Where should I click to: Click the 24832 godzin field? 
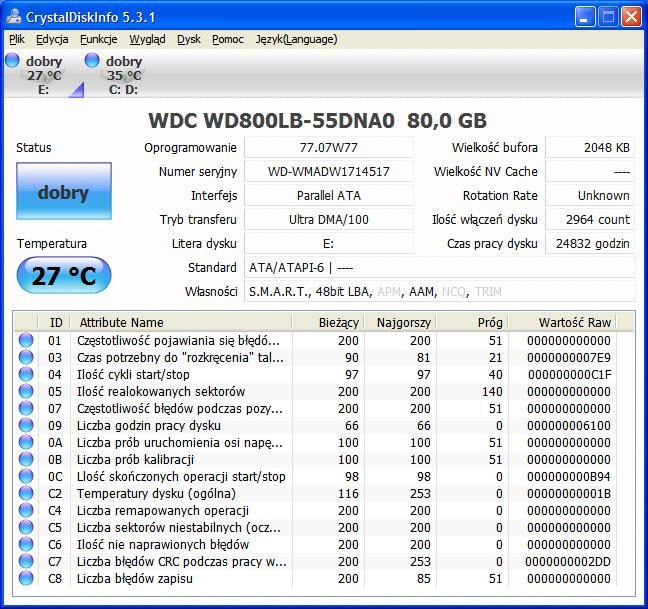[x=590, y=243]
